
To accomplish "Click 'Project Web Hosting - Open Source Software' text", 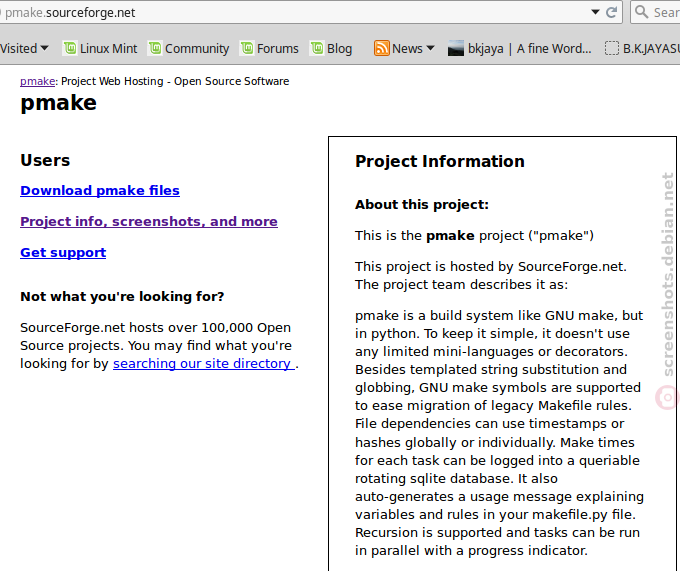I will (x=175, y=81).
